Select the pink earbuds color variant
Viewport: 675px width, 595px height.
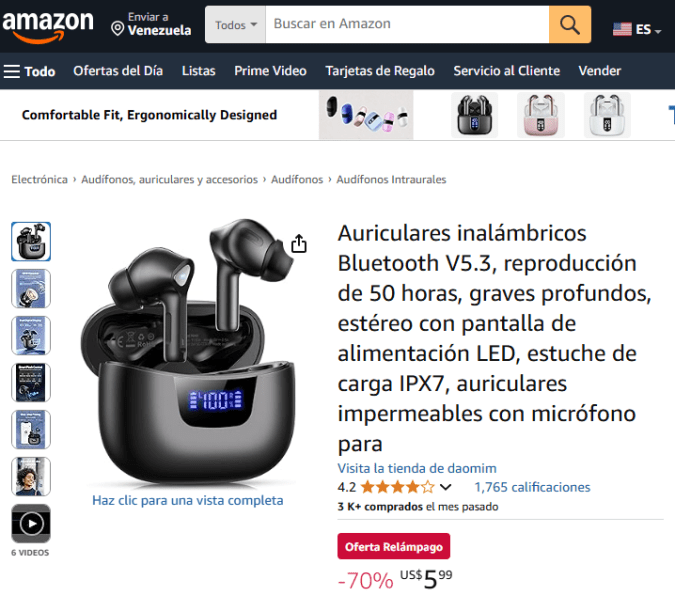[x=541, y=115]
